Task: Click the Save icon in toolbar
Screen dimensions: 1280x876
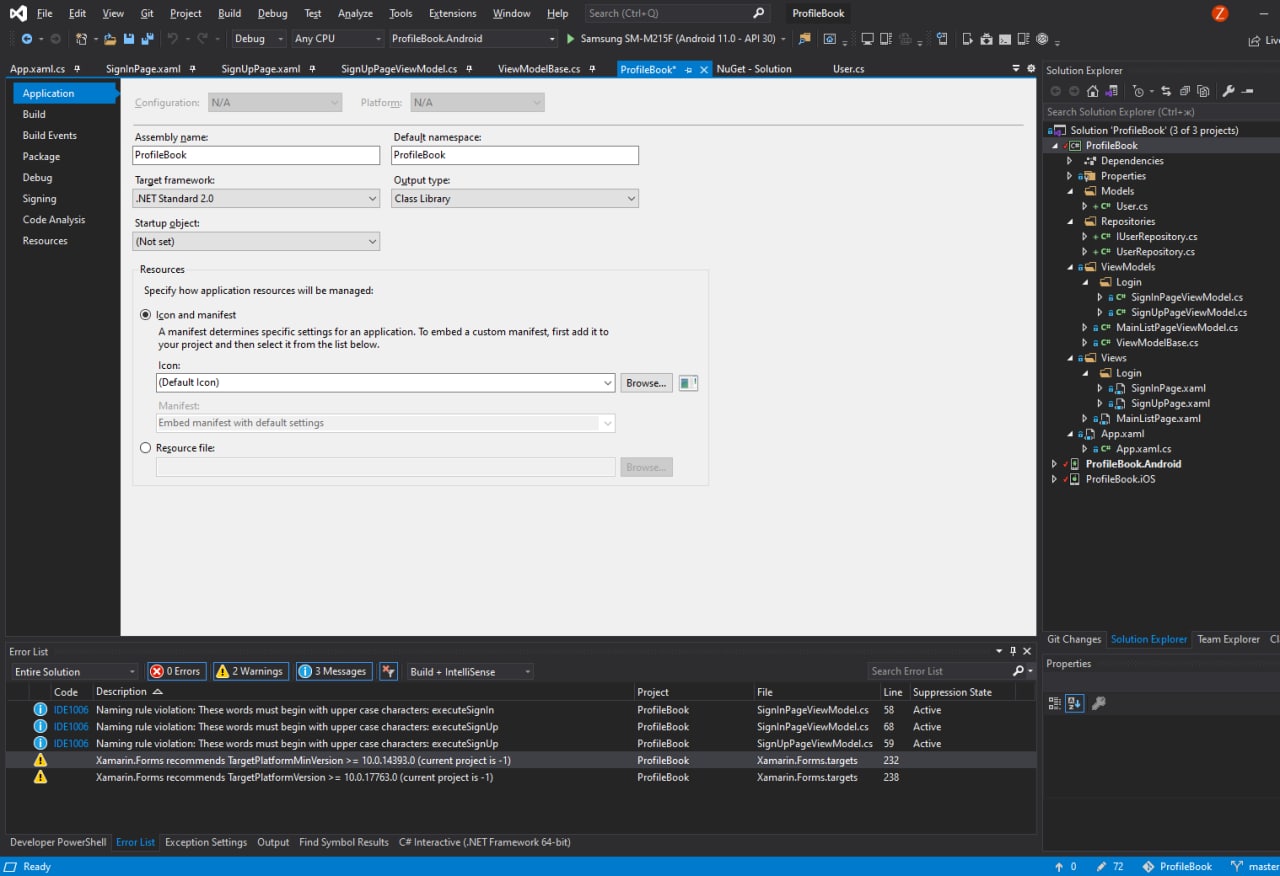Action: click(x=129, y=39)
